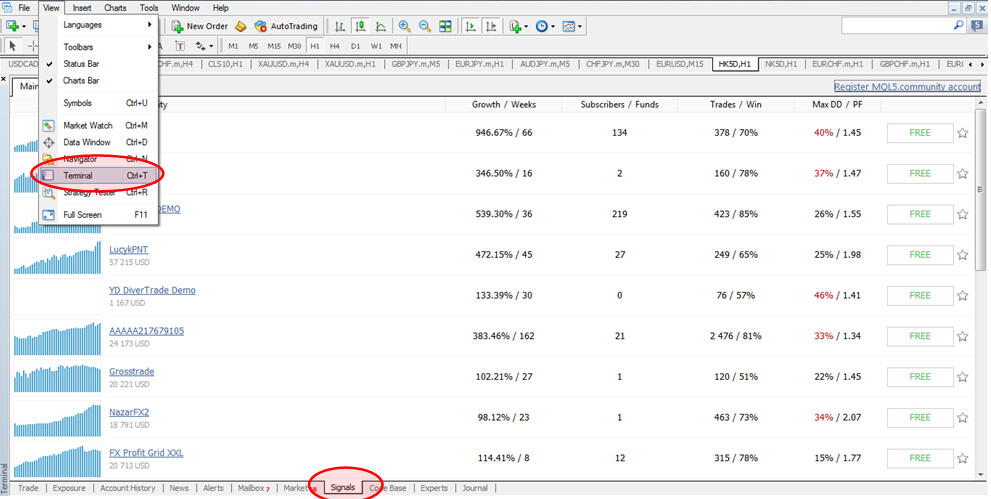Toggle the auto scroll chart icon

pyautogui.click(x=470, y=26)
